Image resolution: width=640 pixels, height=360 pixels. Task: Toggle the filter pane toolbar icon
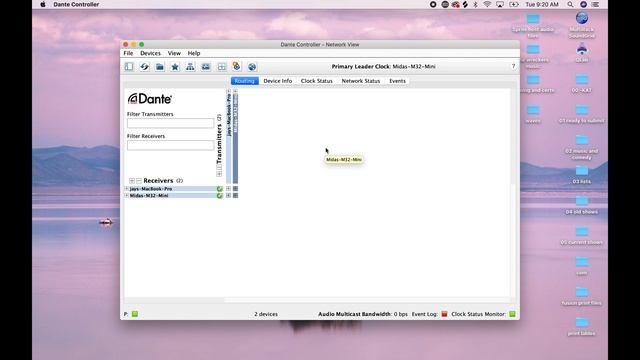[129, 67]
